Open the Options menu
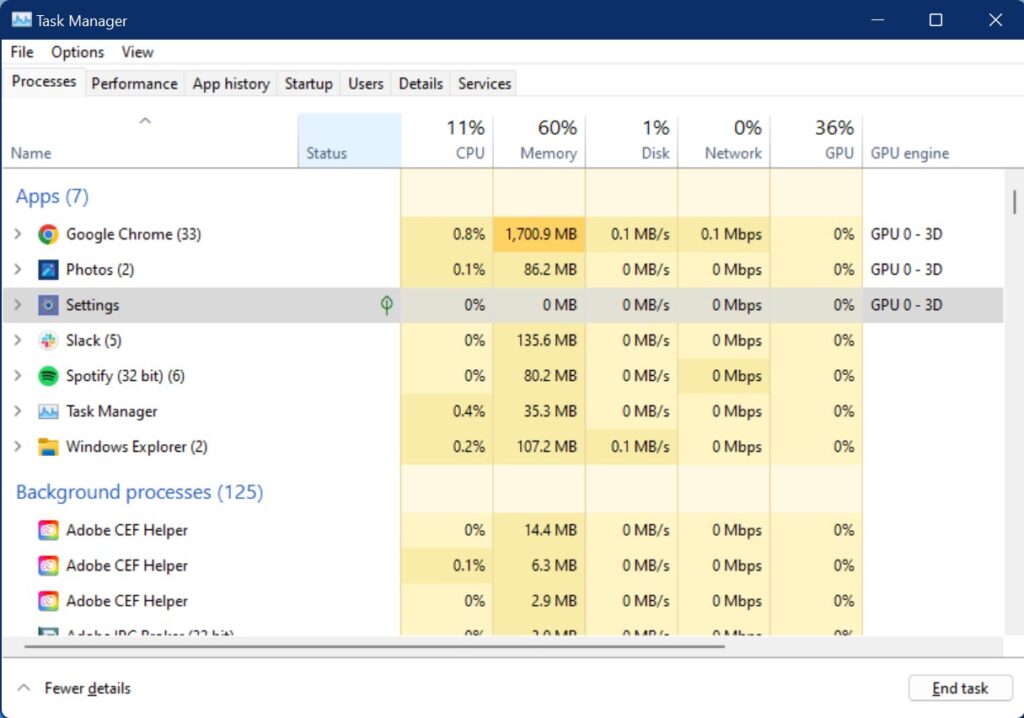The width and height of the screenshot is (1024, 718). [x=77, y=52]
